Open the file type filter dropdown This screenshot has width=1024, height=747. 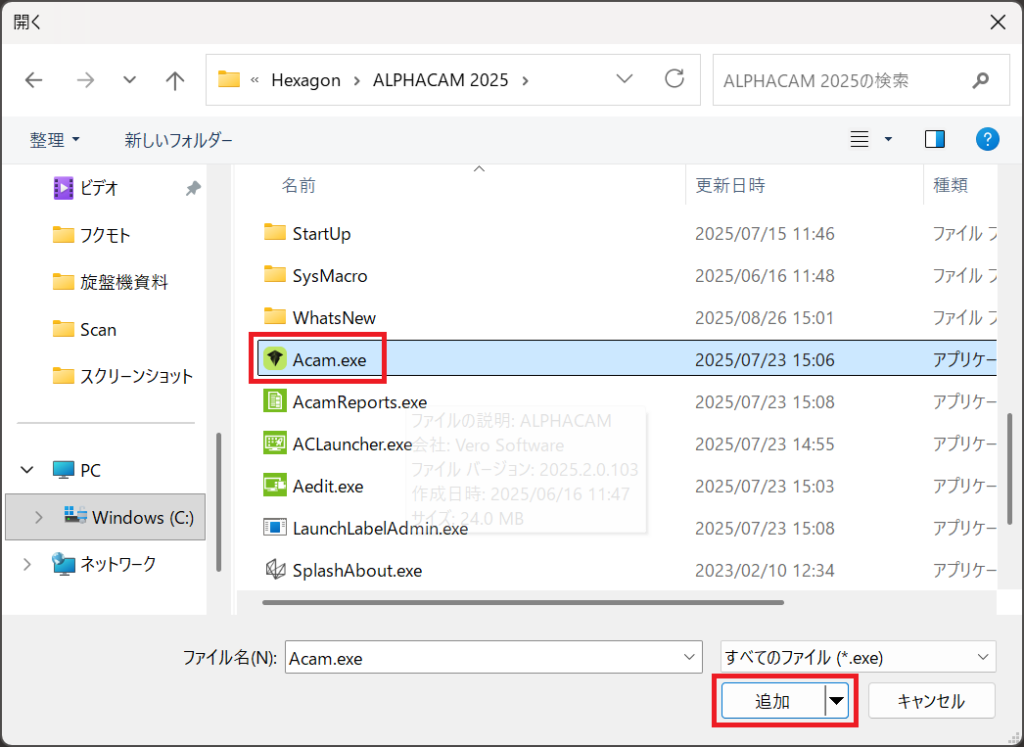[857, 658]
